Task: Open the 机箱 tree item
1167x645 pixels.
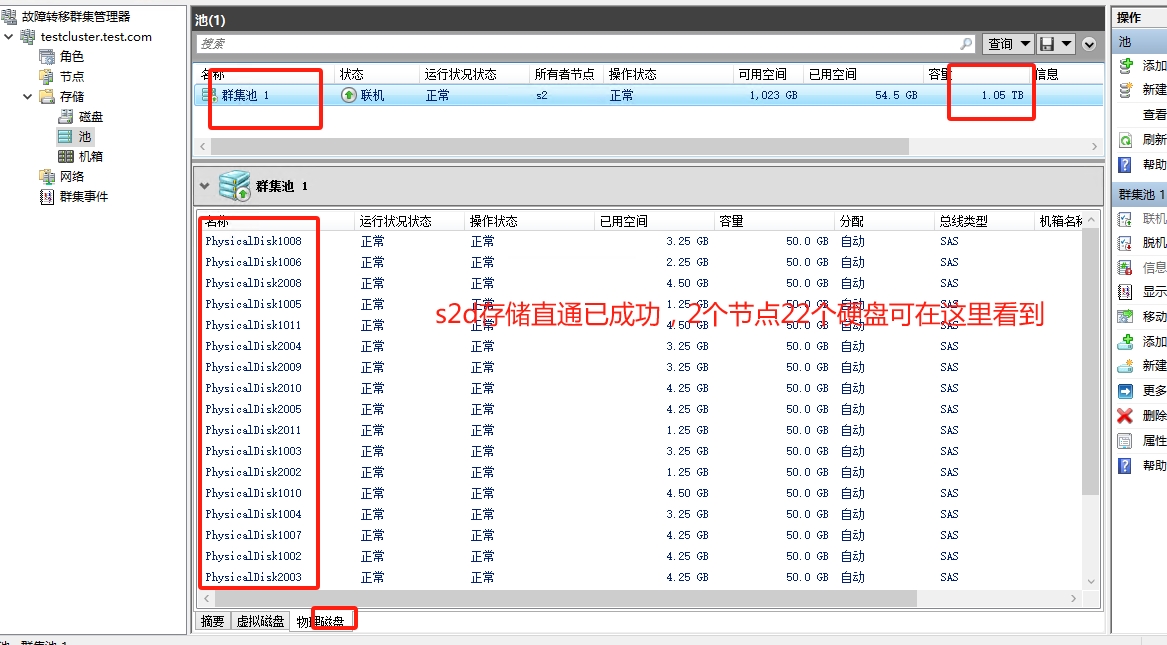Action: pos(91,156)
